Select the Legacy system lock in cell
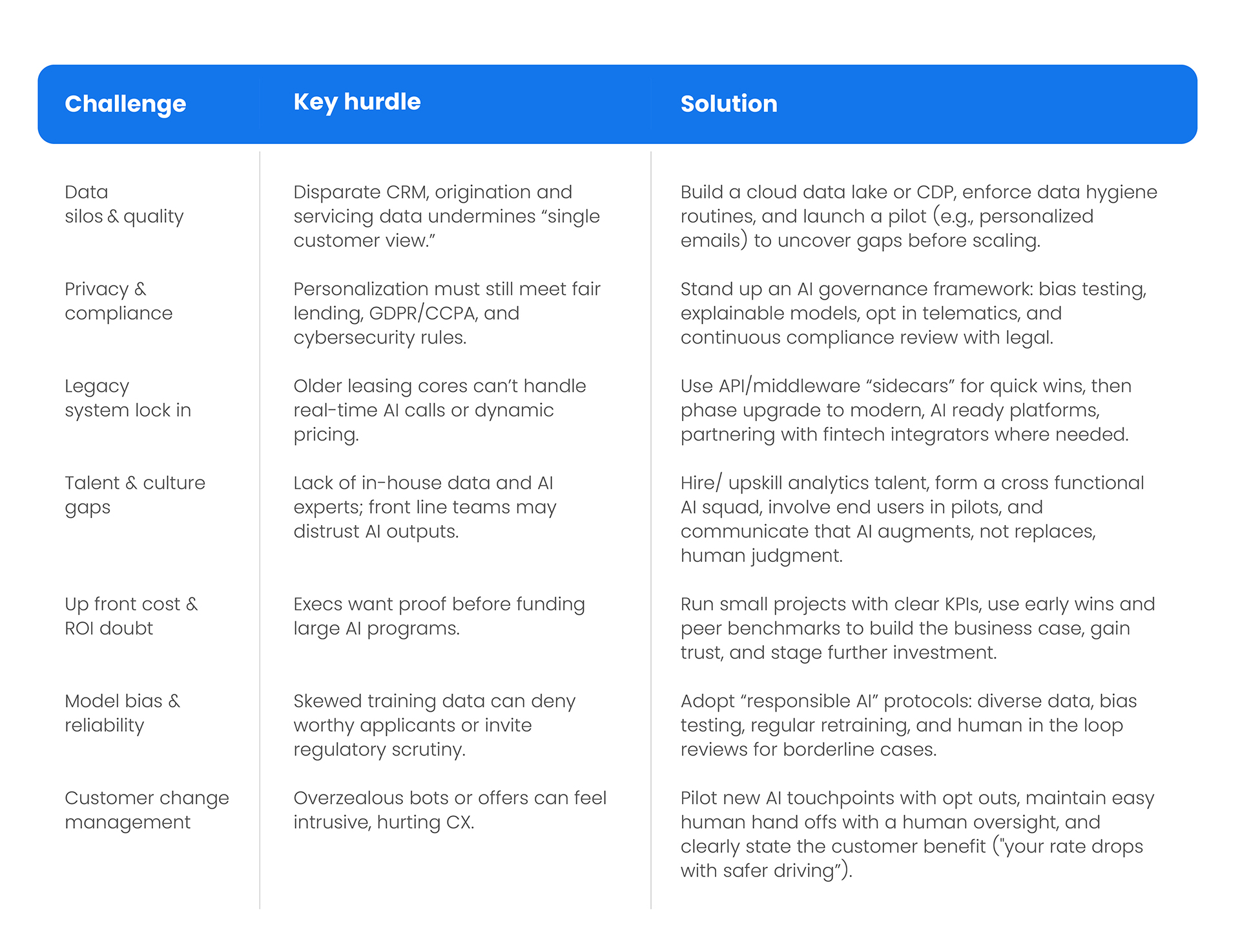The width and height of the screenshot is (1240, 952). (x=128, y=398)
